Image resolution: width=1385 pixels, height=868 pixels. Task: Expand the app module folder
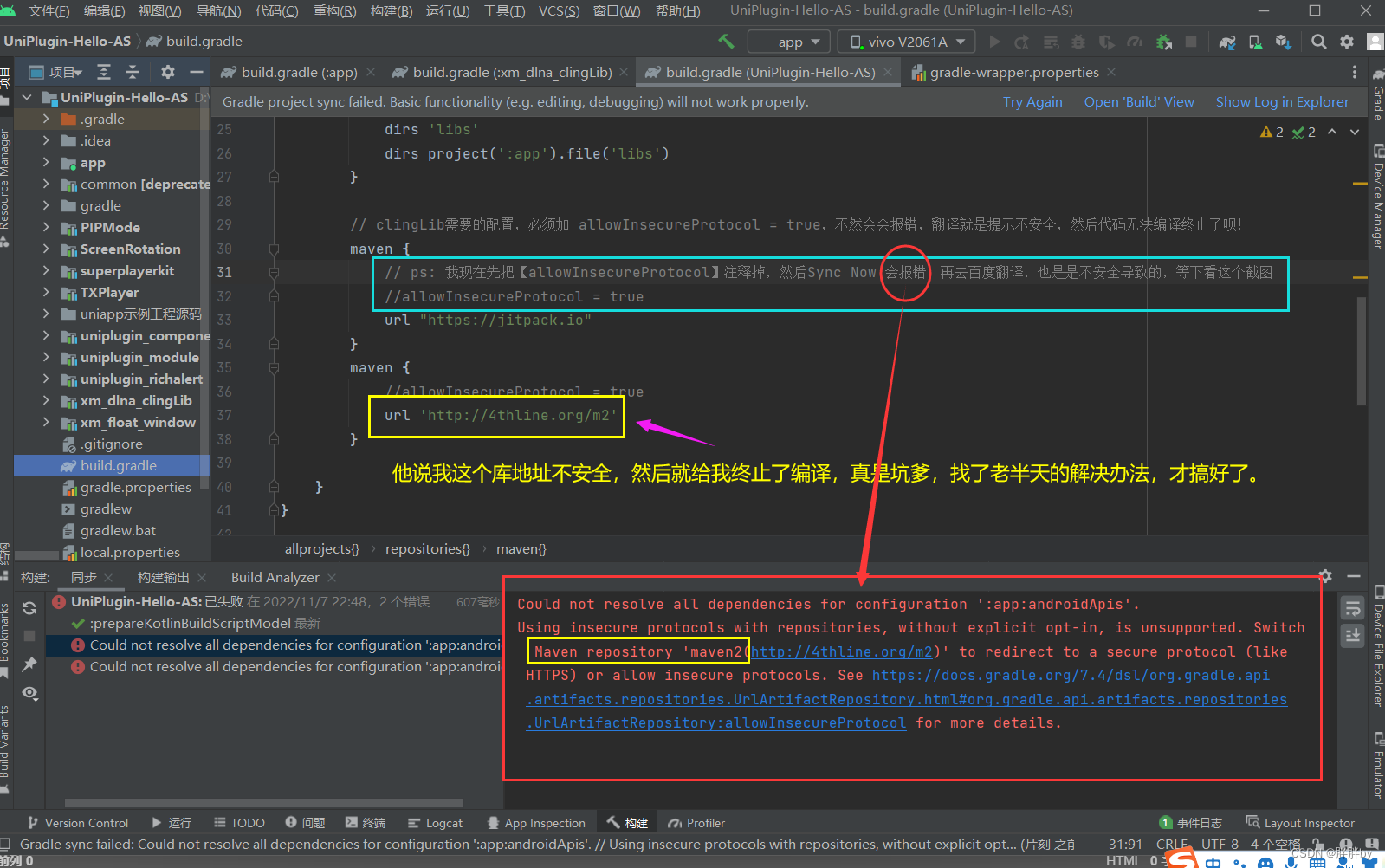coord(46,162)
